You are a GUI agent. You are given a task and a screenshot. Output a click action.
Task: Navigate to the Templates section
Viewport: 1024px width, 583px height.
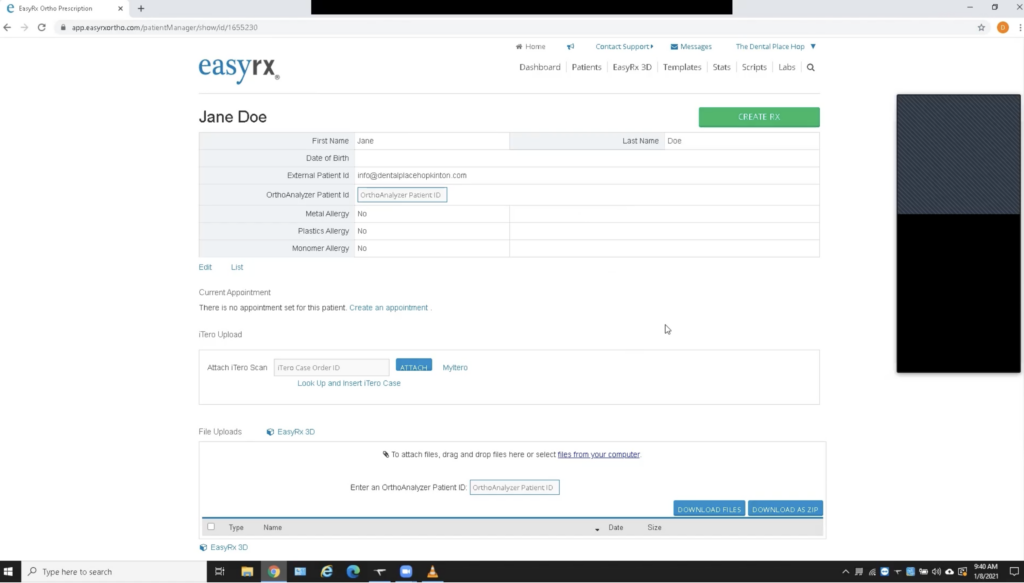pyautogui.click(x=682, y=68)
